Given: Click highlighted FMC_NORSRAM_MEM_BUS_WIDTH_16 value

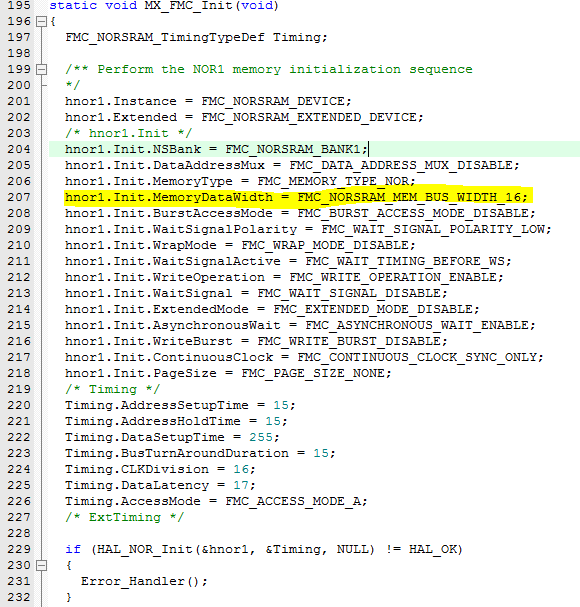Looking at the screenshot, I should pos(409,197).
